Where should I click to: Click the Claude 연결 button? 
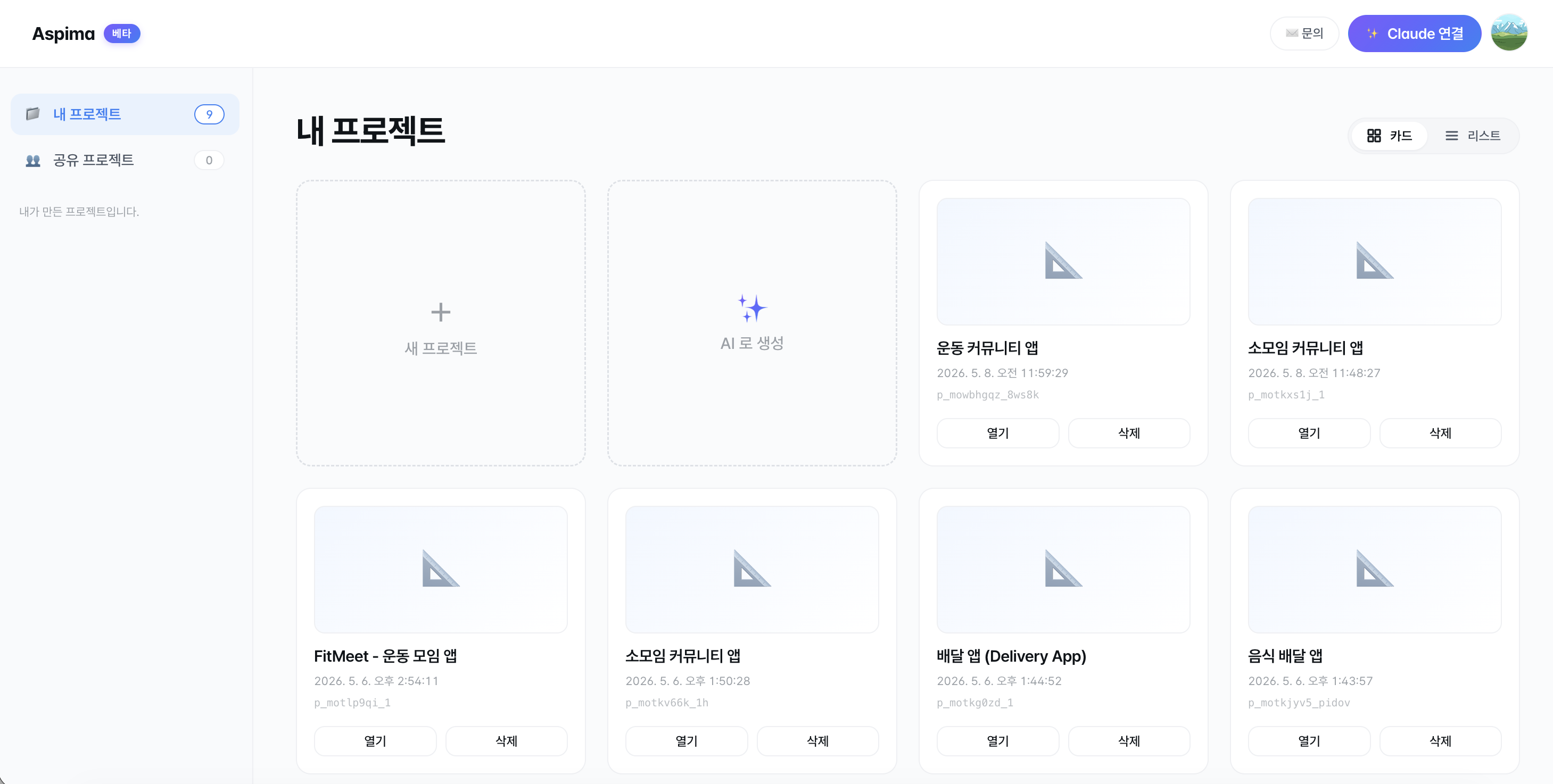click(1414, 34)
